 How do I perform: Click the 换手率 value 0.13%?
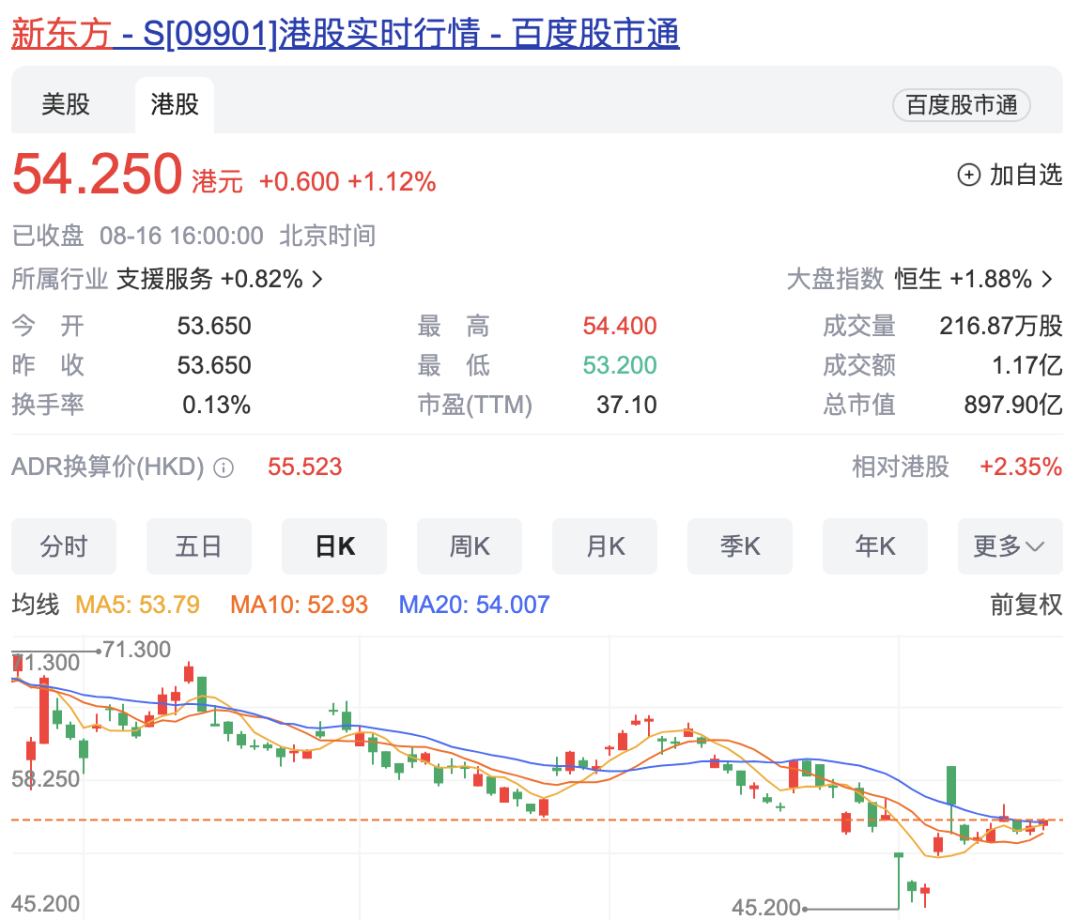click(x=216, y=404)
